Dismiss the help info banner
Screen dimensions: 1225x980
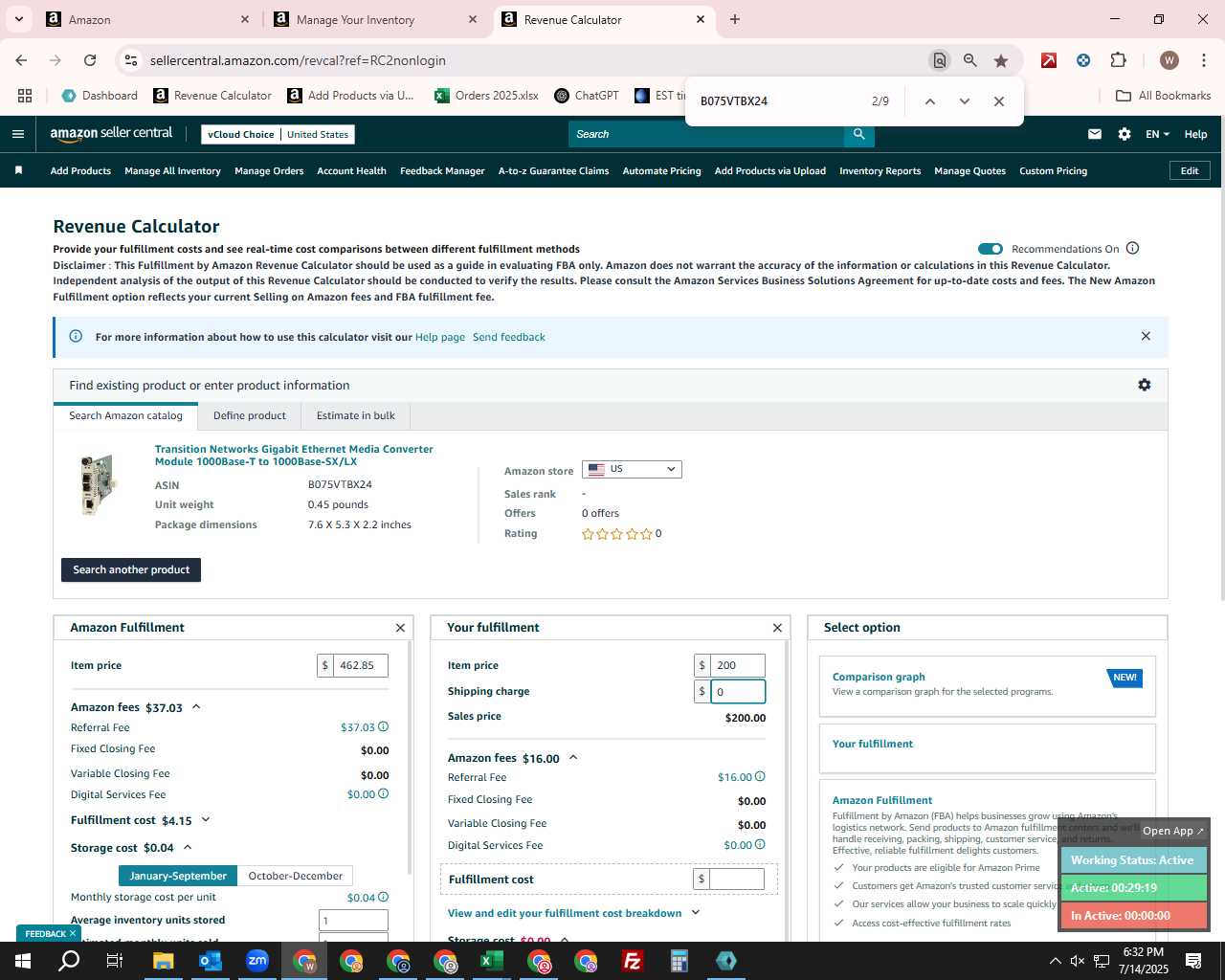click(x=1146, y=336)
